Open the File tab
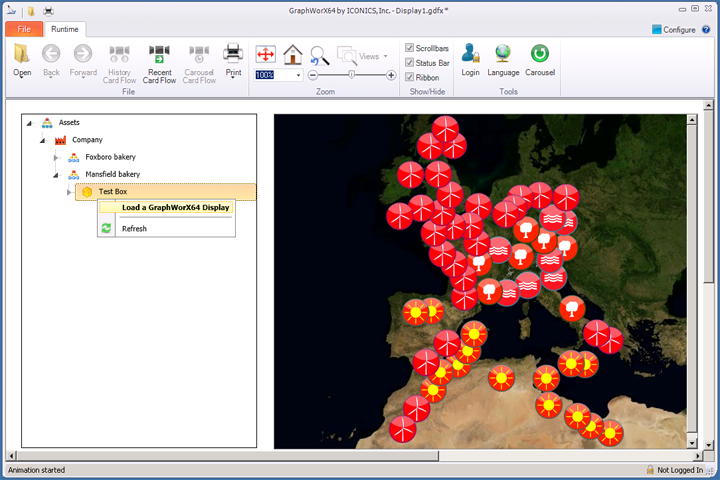720x480 pixels. click(24, 29)
